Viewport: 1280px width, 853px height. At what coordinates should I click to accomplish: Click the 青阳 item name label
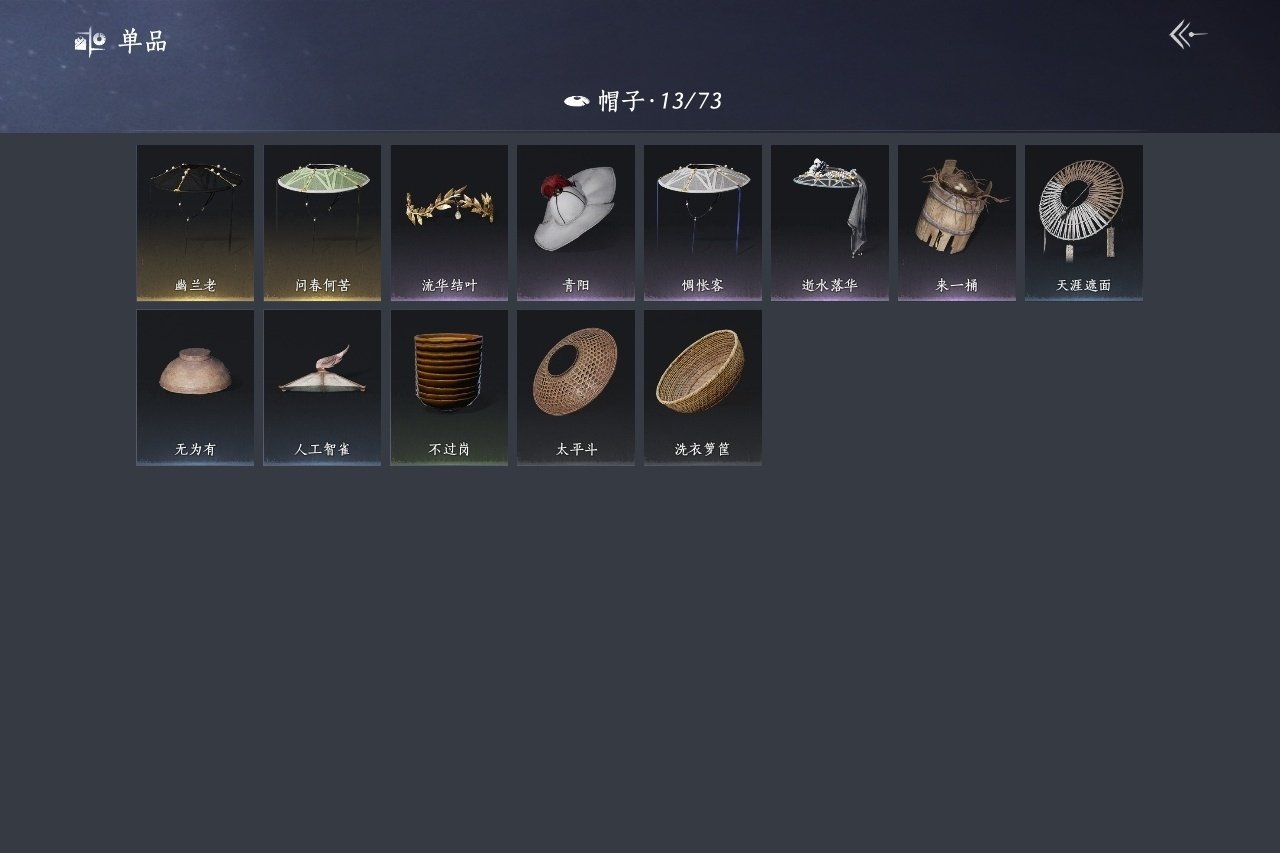(x=576, y=285)
